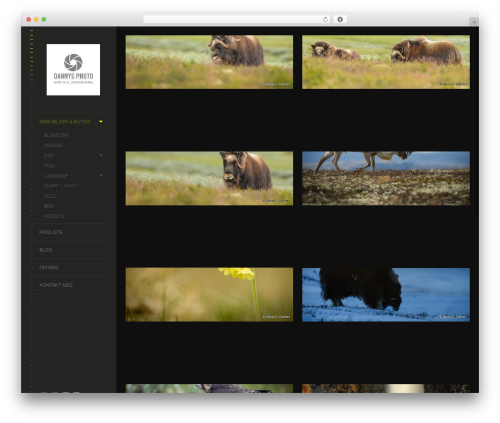Open the Fugl category
This screenshot has width=500, height=423.
[x=49, y=166]
